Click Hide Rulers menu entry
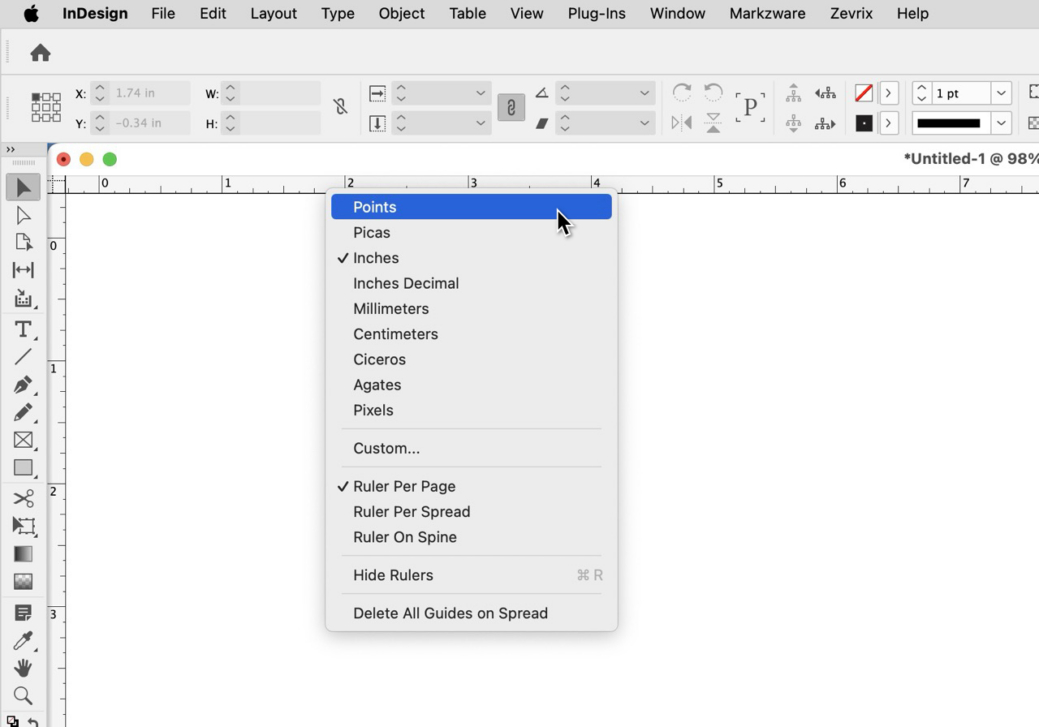The height and width of the screenshot is (727, 1039). pos(471,575)
